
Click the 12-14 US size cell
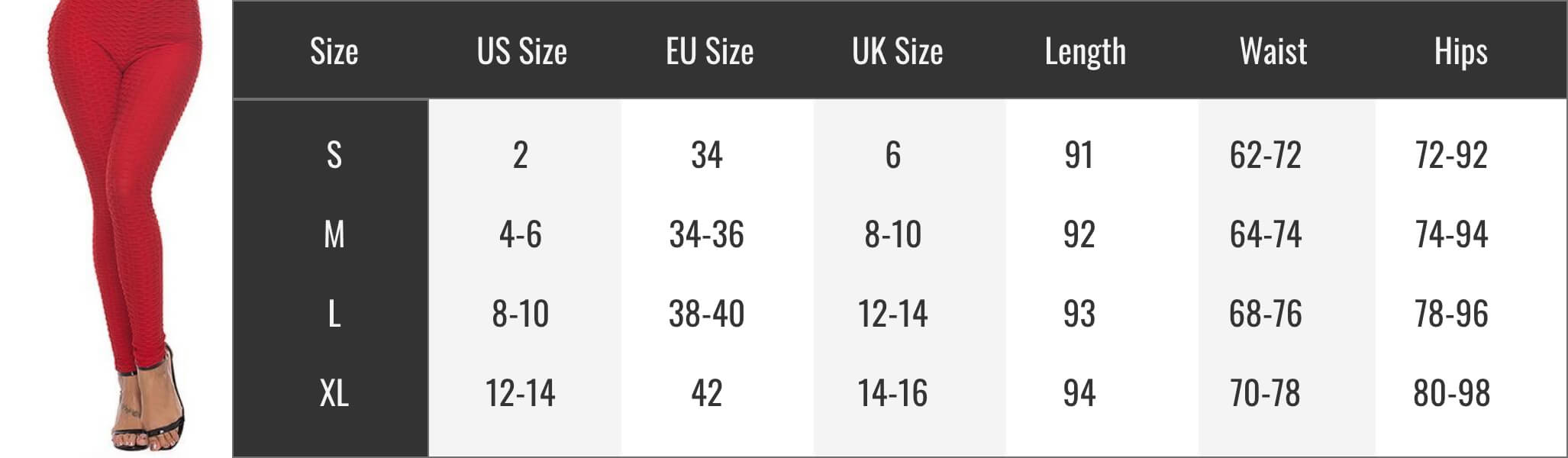[521, 393]
